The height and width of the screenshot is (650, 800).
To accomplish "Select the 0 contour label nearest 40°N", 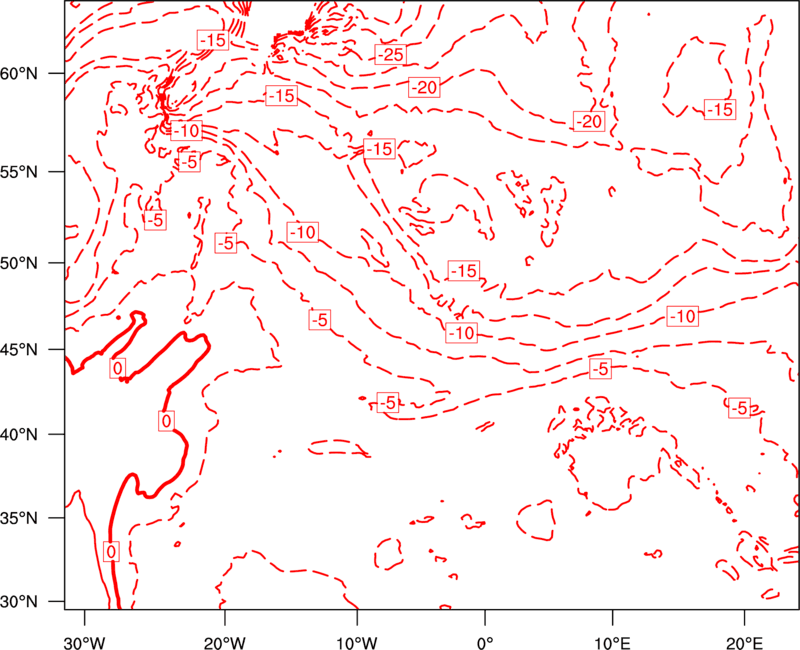I will pyautogui.click(x=166, y=421).
